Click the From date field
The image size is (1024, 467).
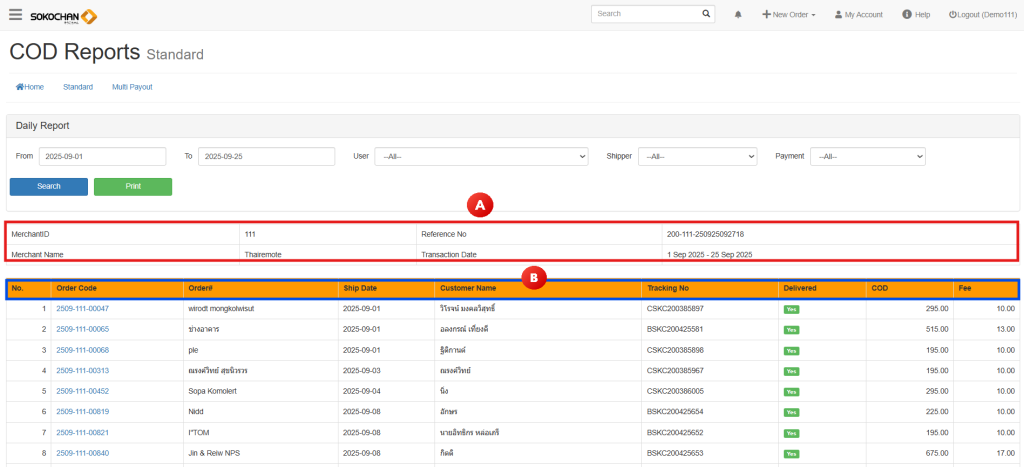(x=102, y=157)
